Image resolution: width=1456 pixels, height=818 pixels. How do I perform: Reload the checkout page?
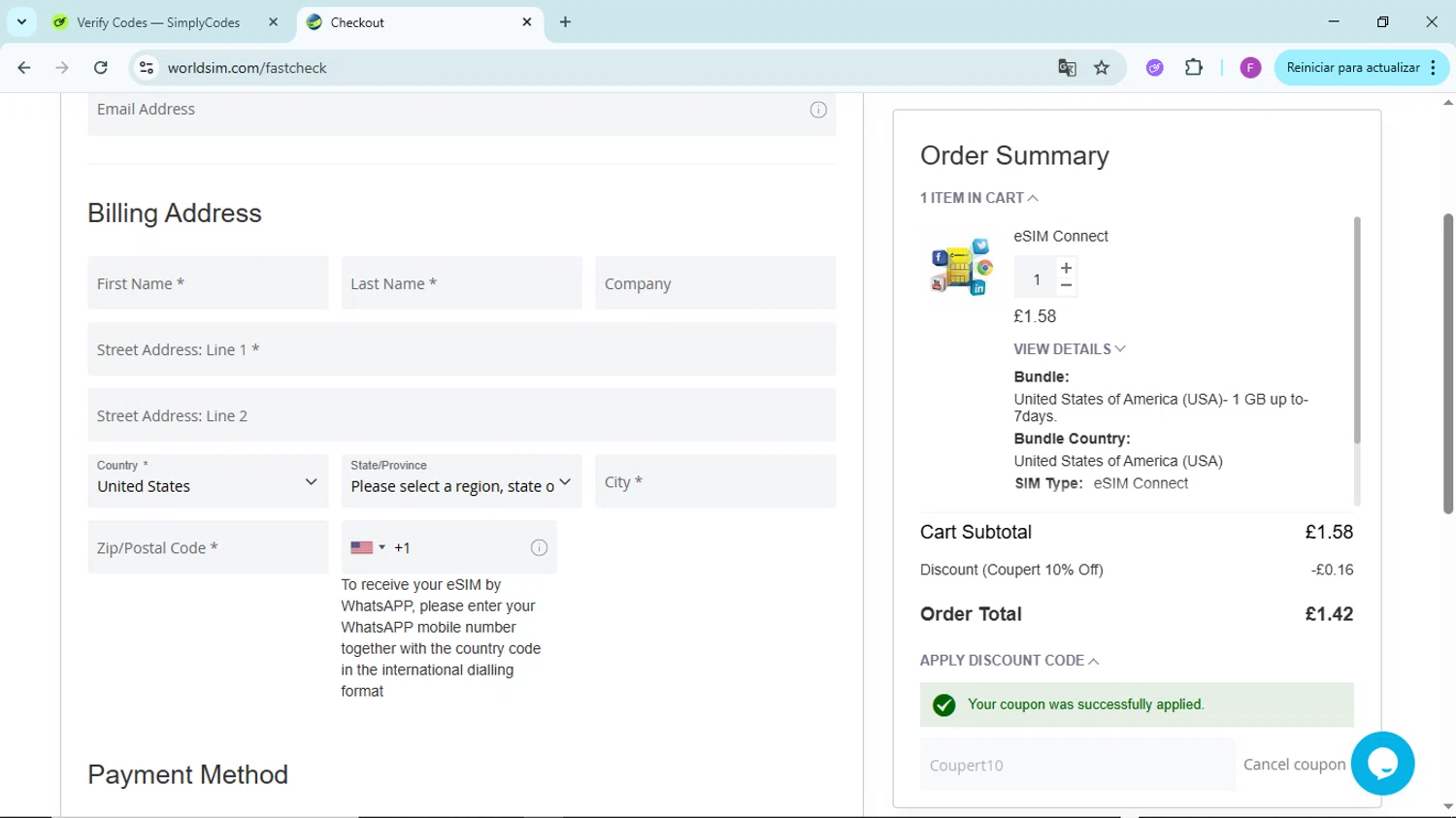click(101, 68)
